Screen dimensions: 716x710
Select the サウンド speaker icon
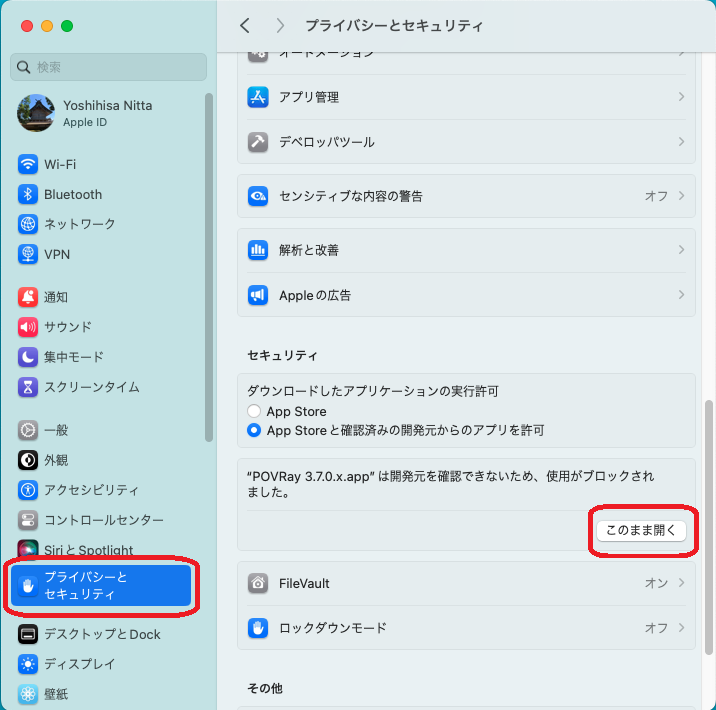pyautogui.click(x=28, y=327)
